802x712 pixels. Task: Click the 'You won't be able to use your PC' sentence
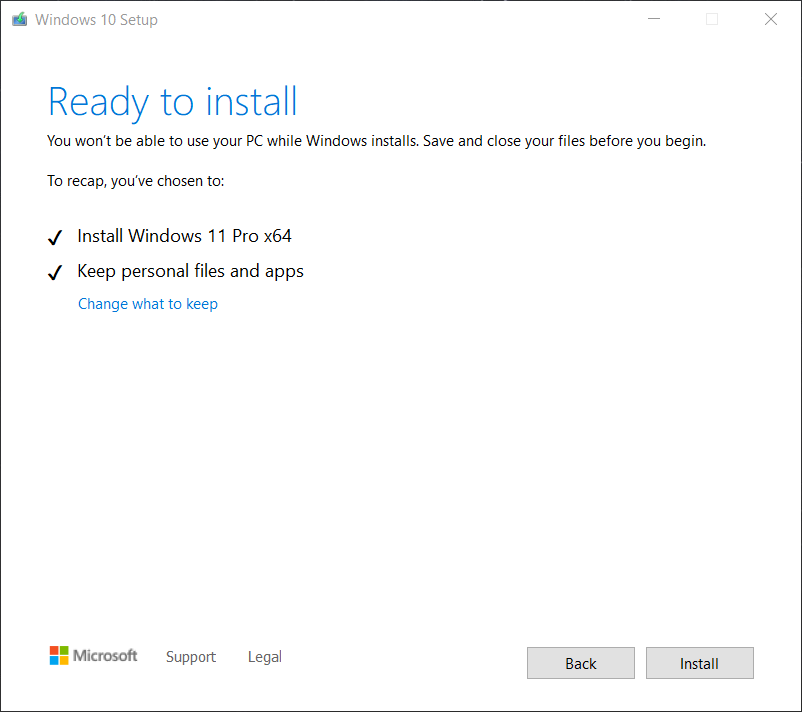[x=376, y=141]
